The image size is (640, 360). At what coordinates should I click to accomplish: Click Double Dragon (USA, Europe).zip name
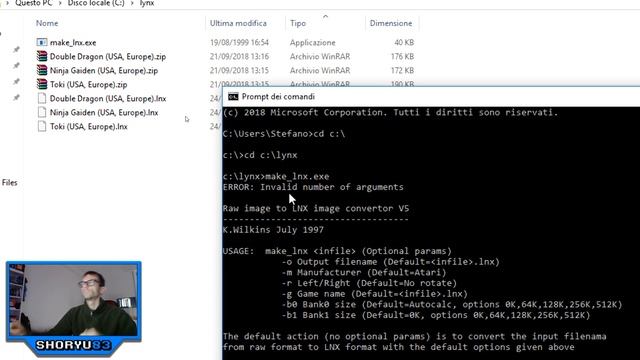(x=108, y=57)
